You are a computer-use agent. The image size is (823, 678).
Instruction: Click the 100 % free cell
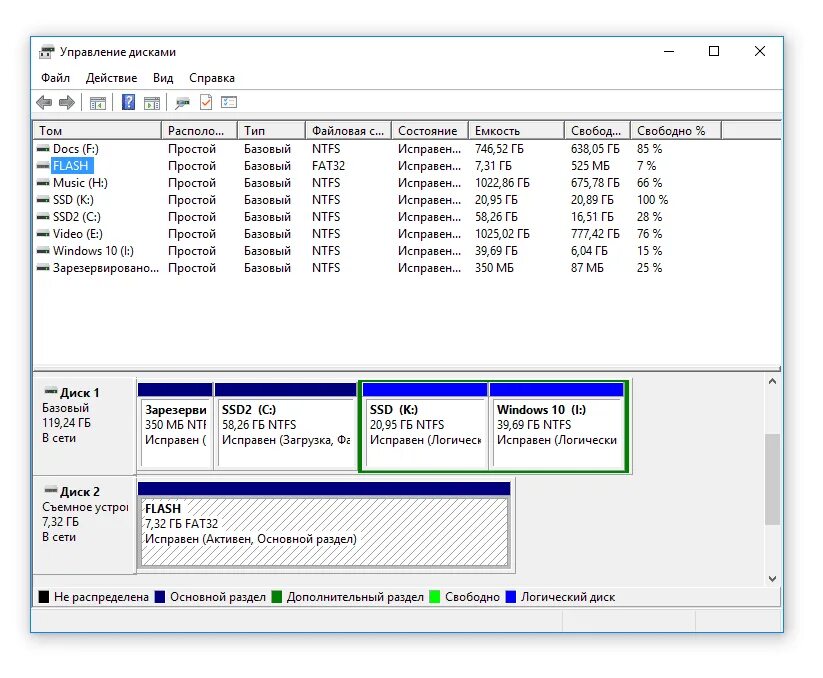tap(652, 200)
